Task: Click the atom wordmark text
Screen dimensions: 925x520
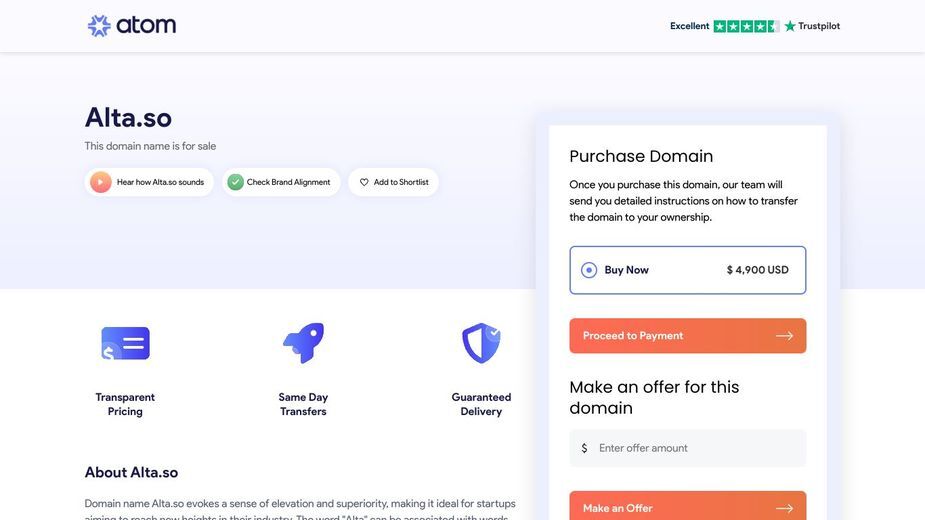Action: [146, 25]
